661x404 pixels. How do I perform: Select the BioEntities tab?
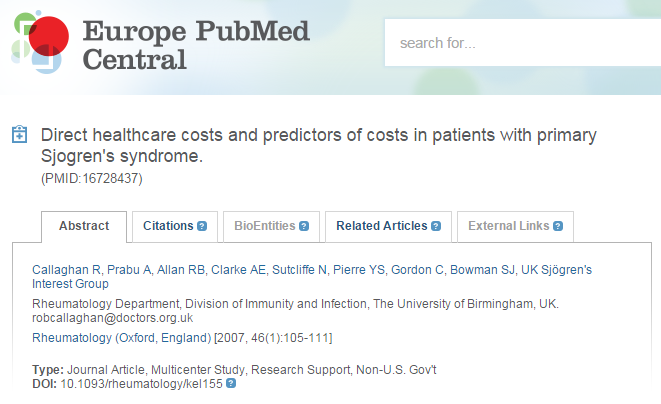click(x=265, y=226)
